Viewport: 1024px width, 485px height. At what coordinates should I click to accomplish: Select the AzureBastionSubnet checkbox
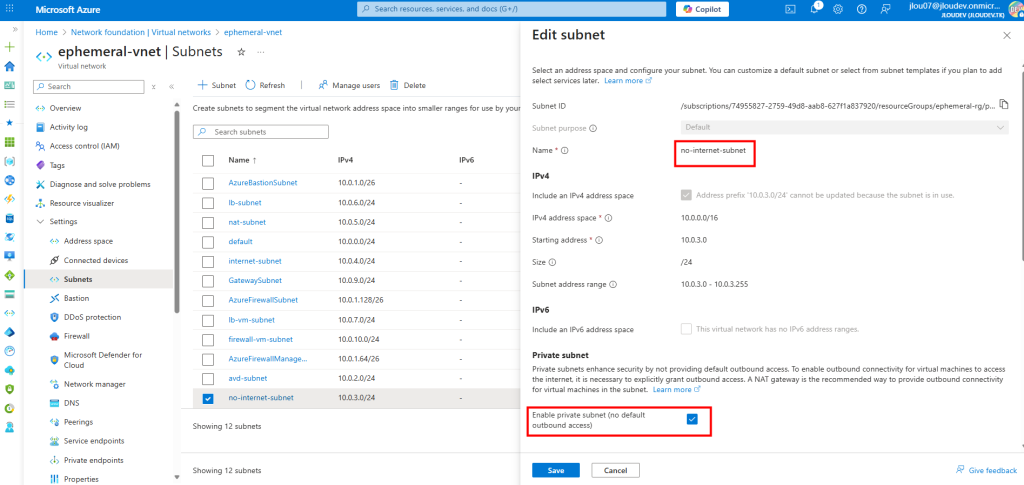[x=208, y=183]
